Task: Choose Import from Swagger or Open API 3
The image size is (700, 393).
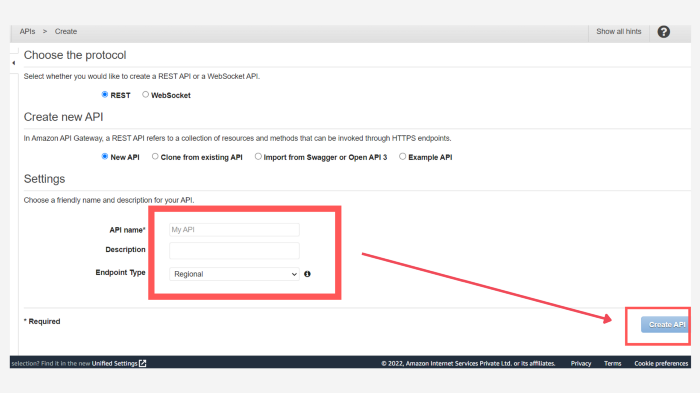Action: [x=258, y=157]
